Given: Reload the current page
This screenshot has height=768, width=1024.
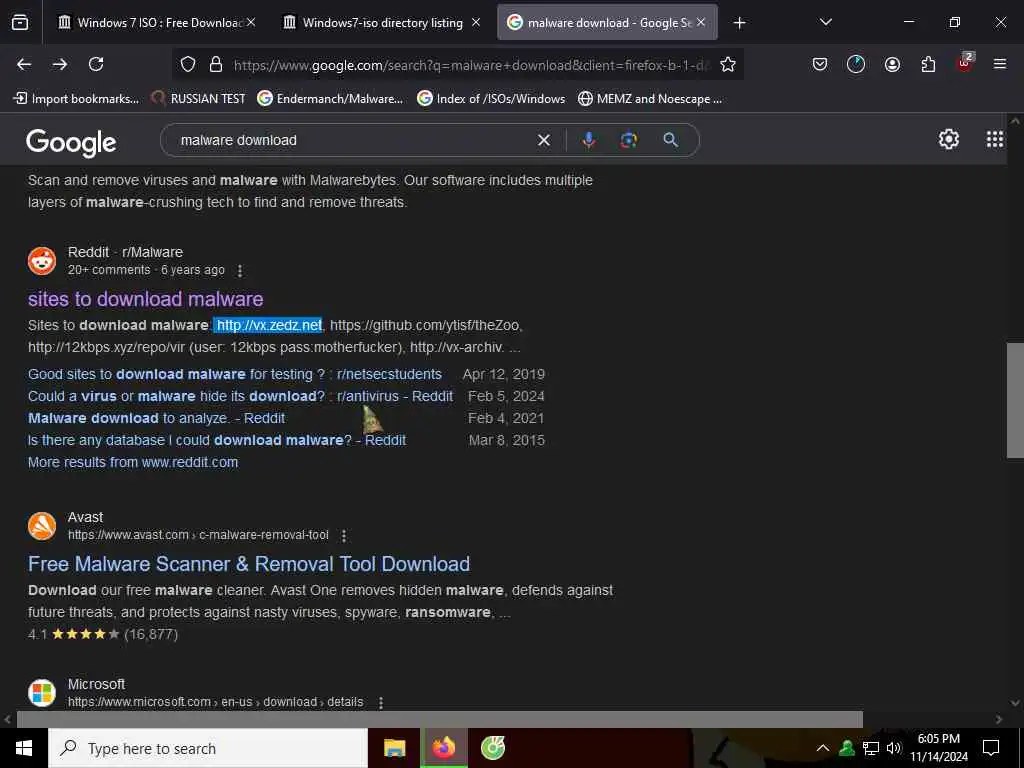Looking at the screenshot, I should [x=96, y=64].
